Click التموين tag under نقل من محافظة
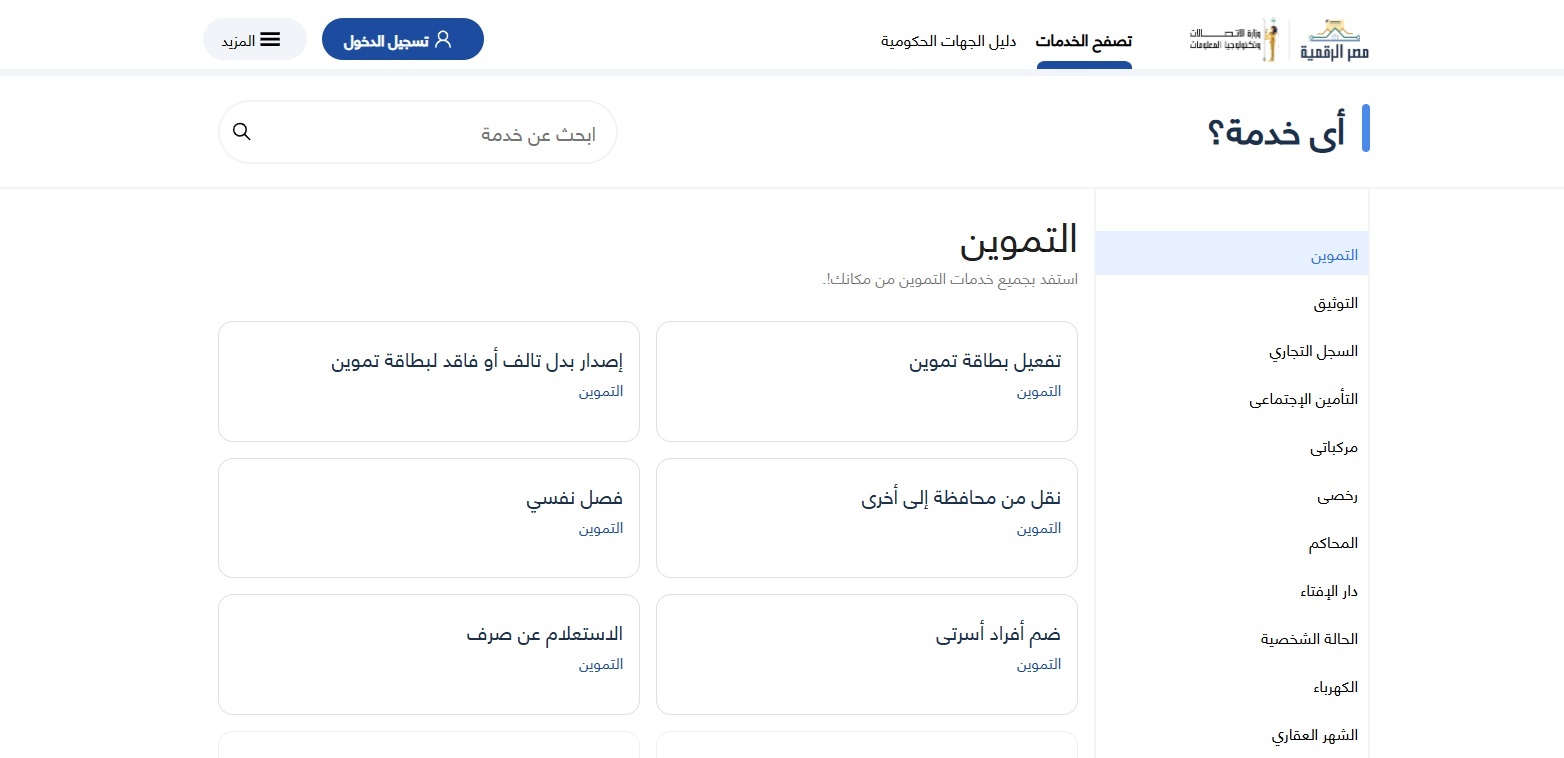 tap(1039, 528)
